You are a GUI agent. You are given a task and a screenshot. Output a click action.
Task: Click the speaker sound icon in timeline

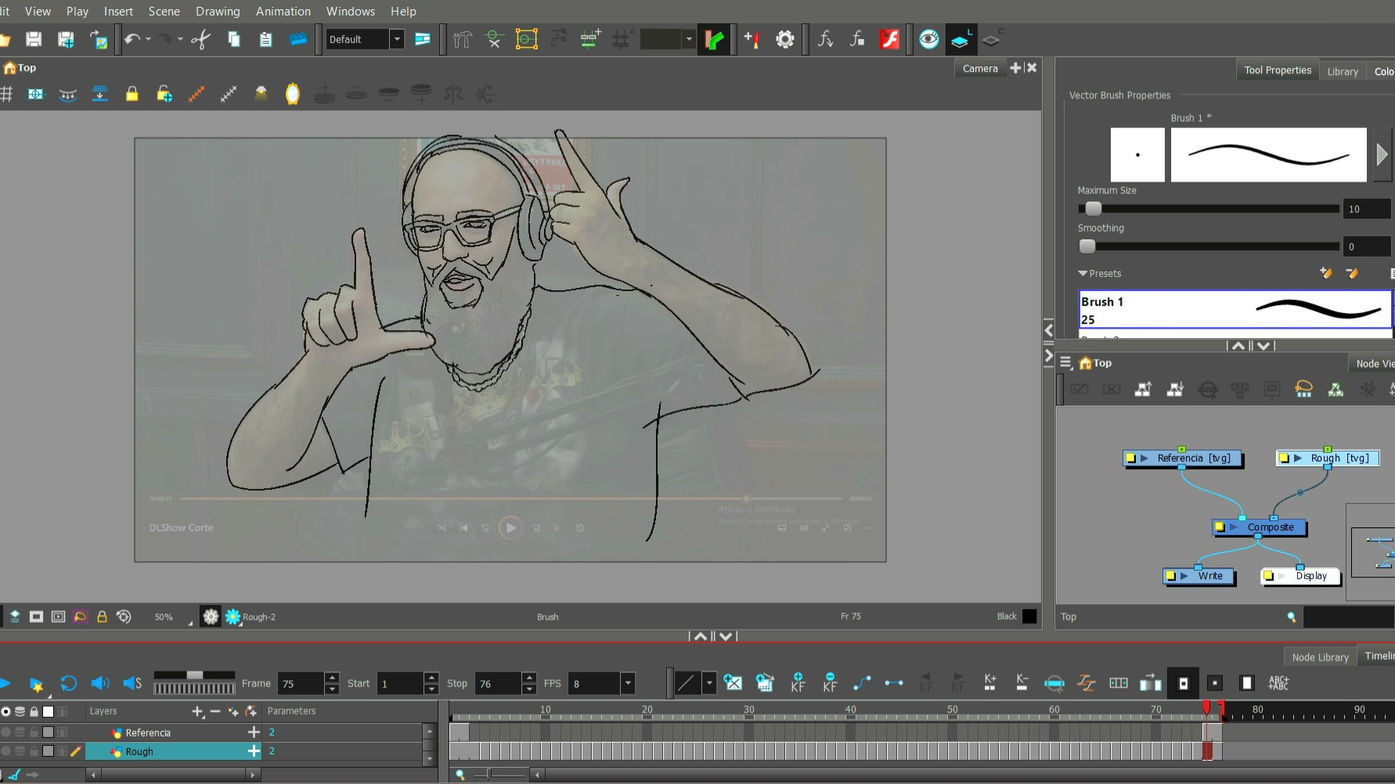pyautogui.click(x=100, y=683)
